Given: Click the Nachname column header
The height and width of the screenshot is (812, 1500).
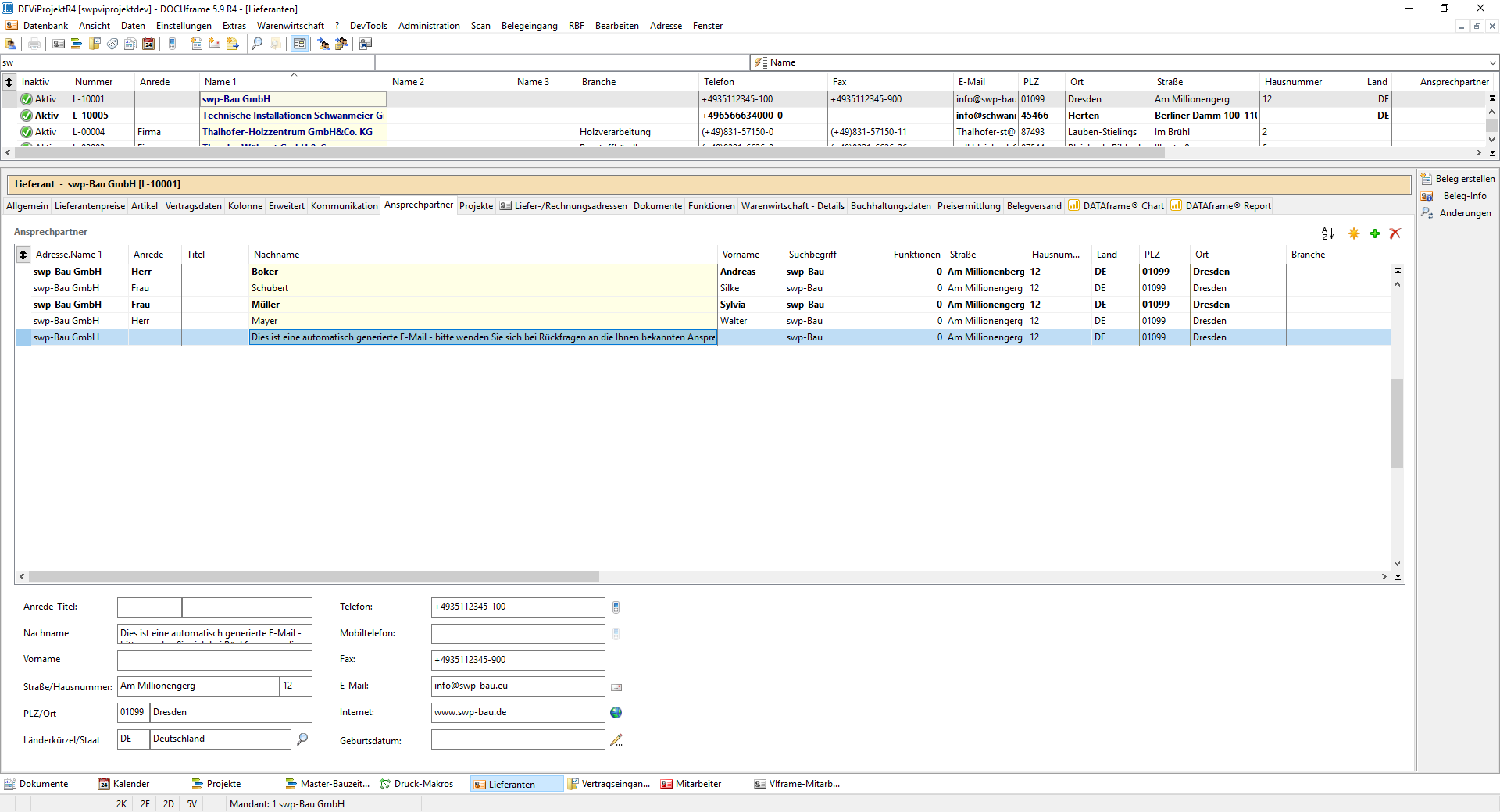Looking at the screenshot, I should coord(483,255).
